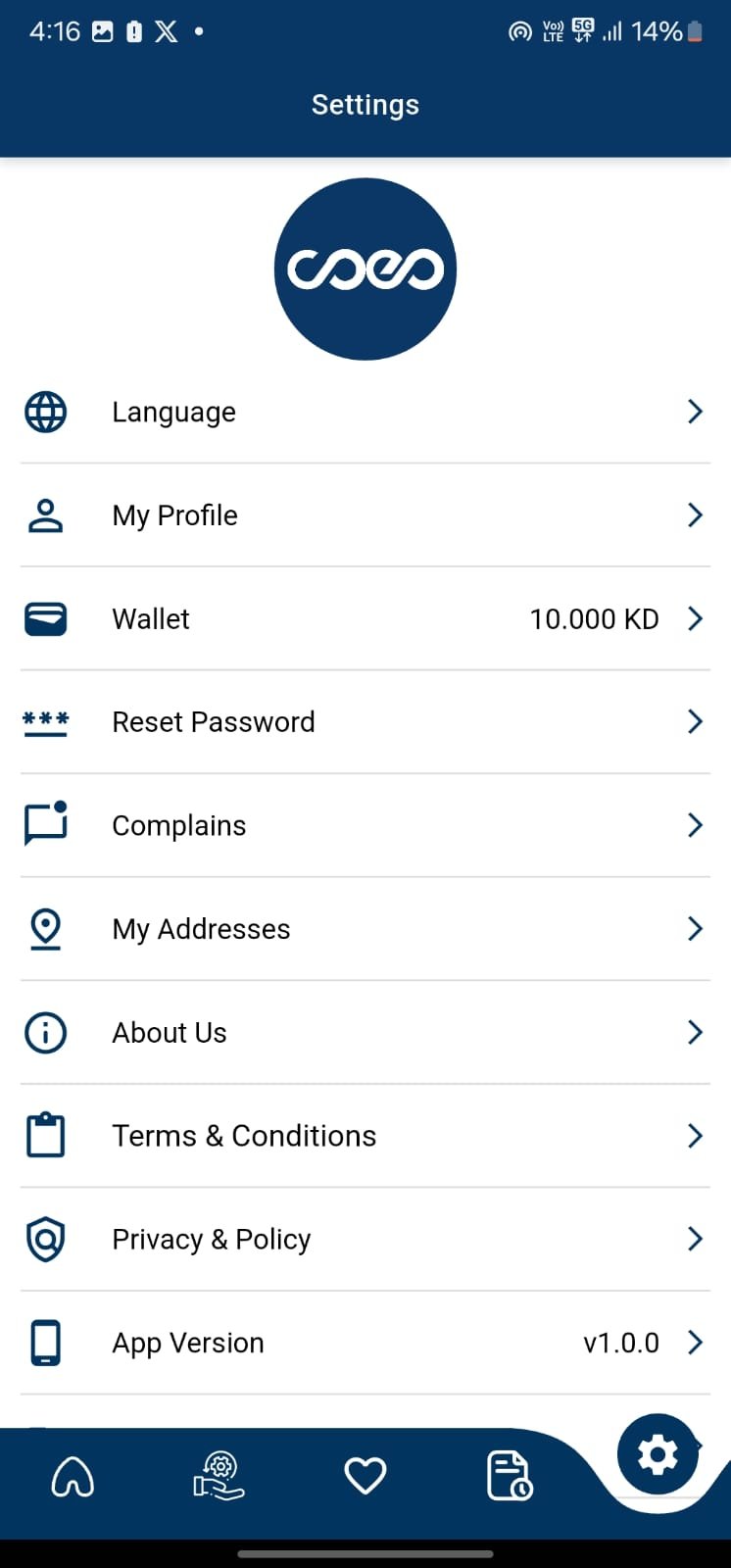Tap the location pin icon for My Addresses
Image resolution: width=731 pixels, height=1568 pixels.
coord(45,929)
